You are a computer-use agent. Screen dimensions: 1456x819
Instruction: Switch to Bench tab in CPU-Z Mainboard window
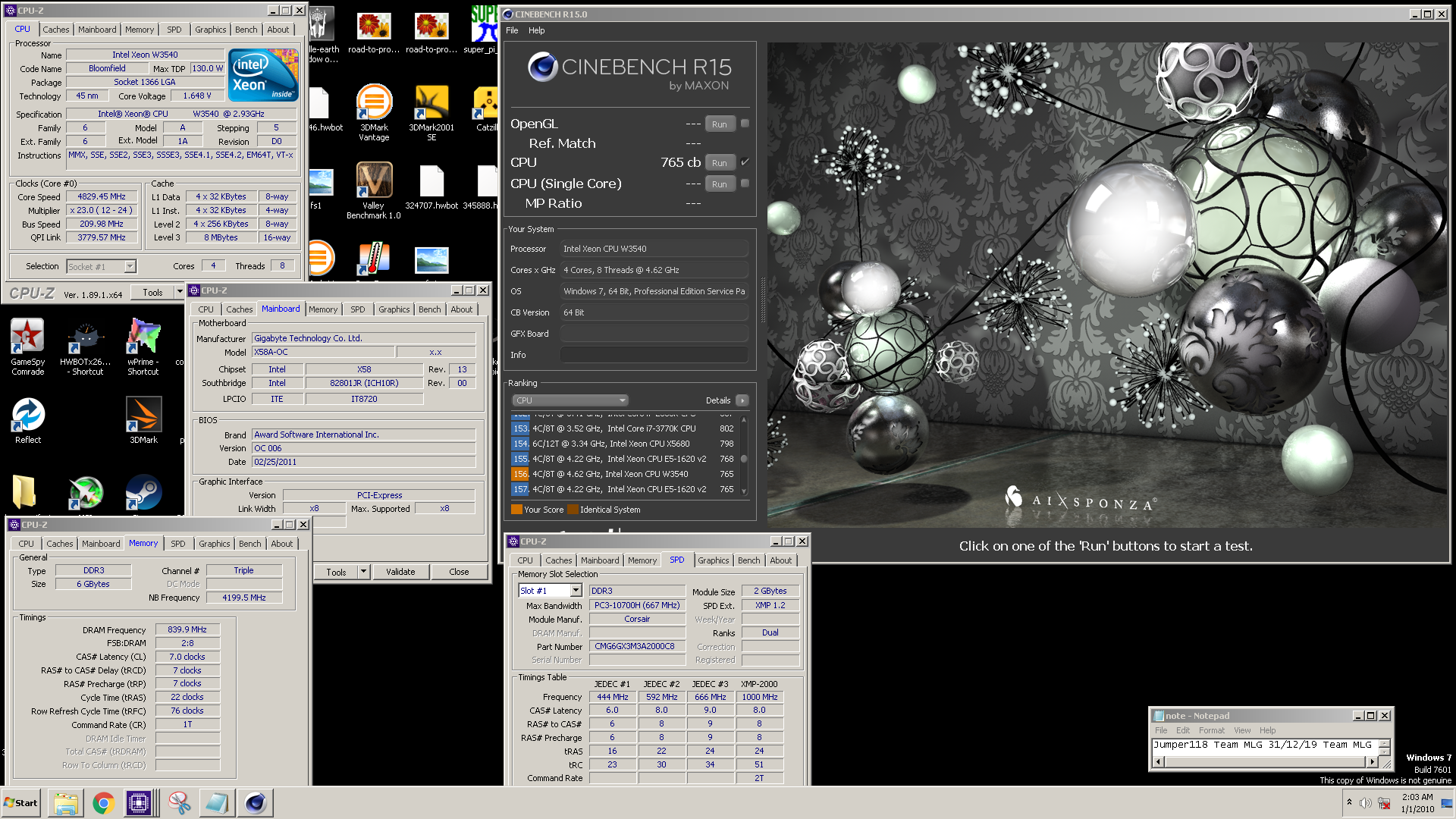pos(429,309)
